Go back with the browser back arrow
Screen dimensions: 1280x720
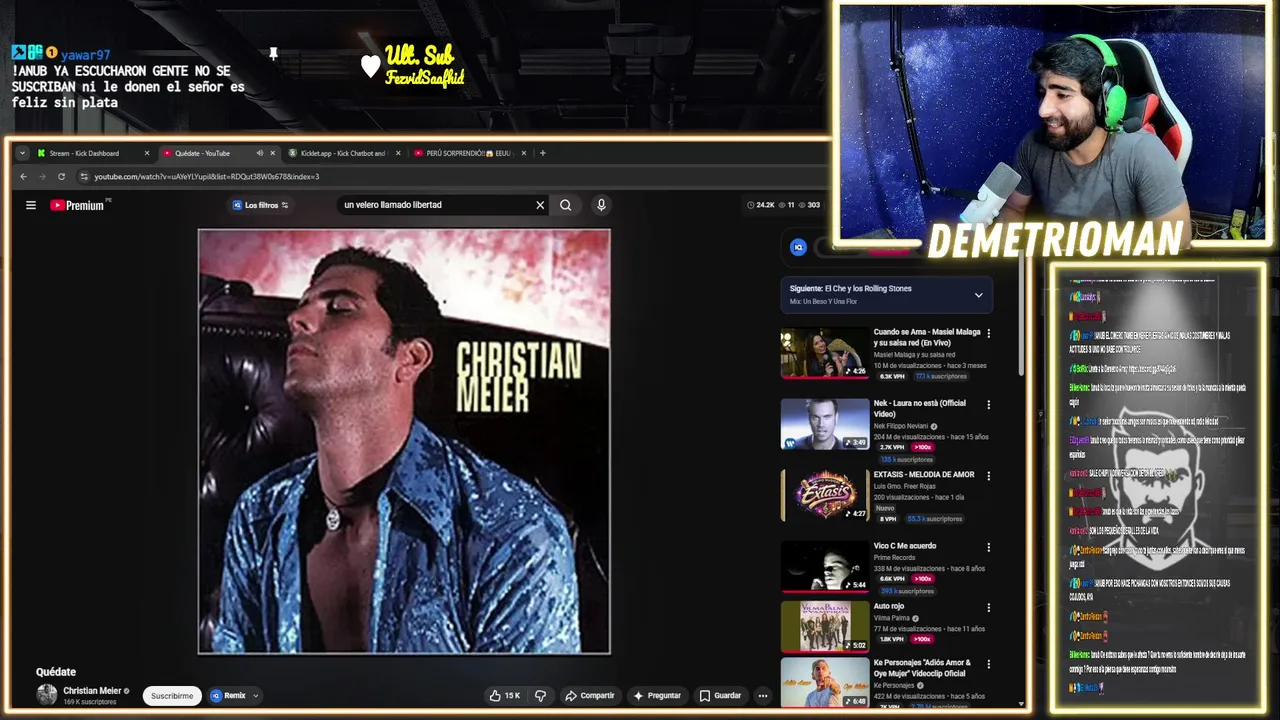click(23, 177)
